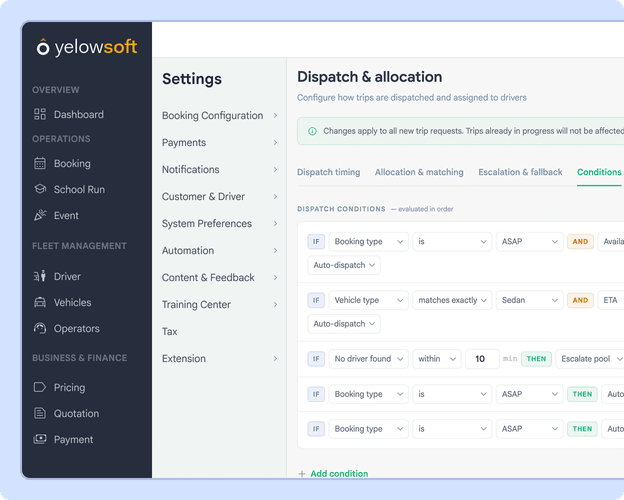Click AND badge in first Booking type row
624x500 pixels.
coord(580,242)
